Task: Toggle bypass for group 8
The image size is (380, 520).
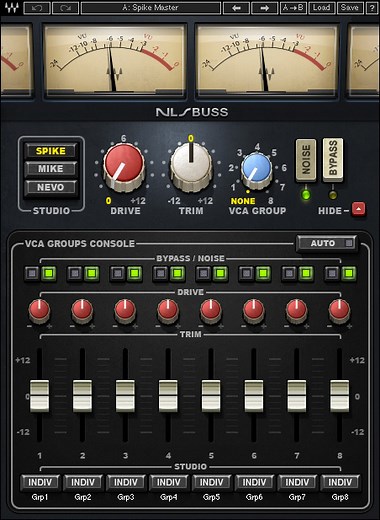Action: point(332,273)
